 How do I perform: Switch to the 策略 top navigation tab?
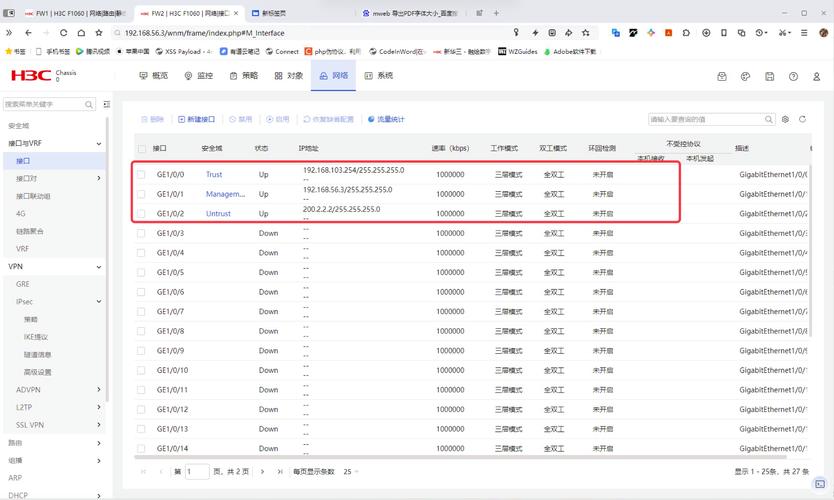click(244, 76)
